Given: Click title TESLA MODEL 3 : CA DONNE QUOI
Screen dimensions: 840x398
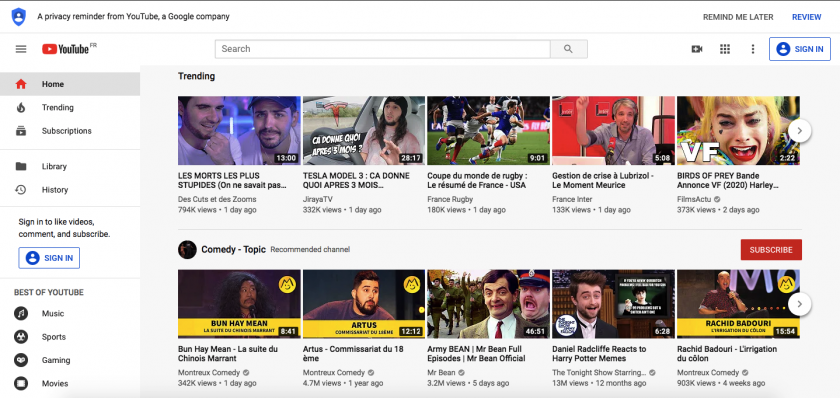Looking at the screenshot, I should 356,181.
